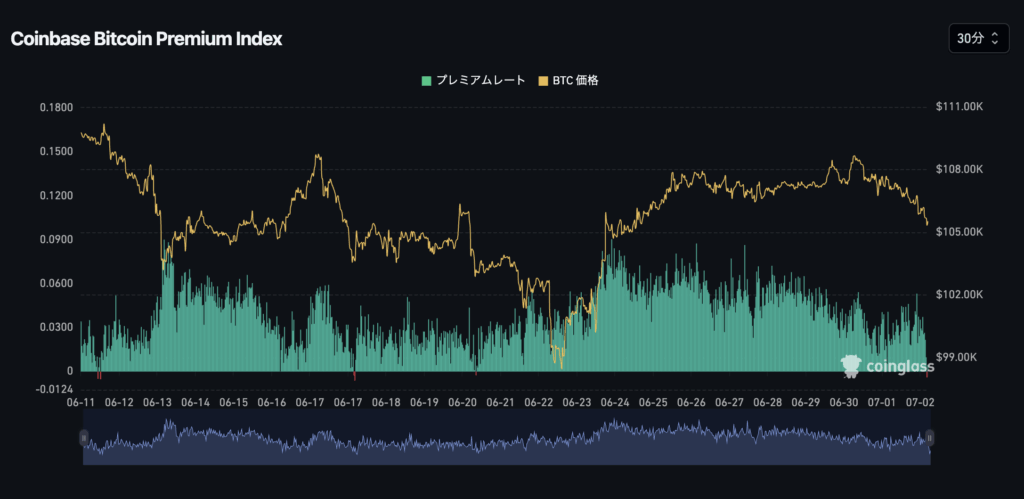
Task: Click the 06-29 date label
Action: coord(807,402)
